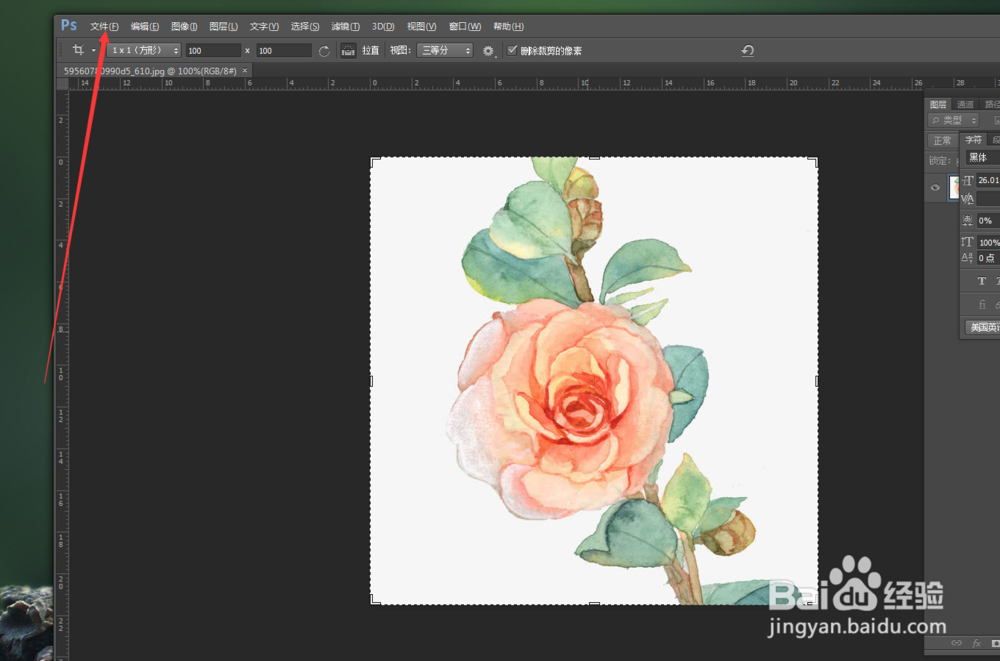Click the font size TT icon

point(967,181)
